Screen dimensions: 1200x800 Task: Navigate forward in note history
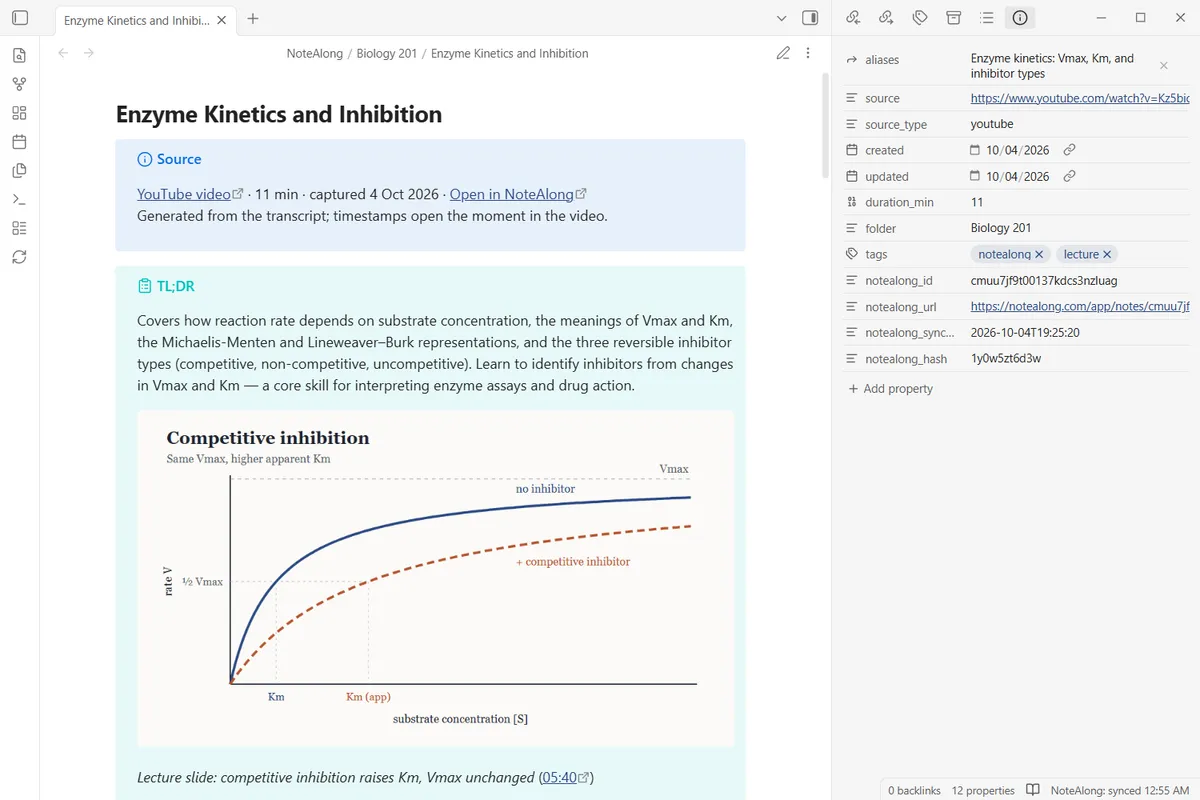pos(89,53)
